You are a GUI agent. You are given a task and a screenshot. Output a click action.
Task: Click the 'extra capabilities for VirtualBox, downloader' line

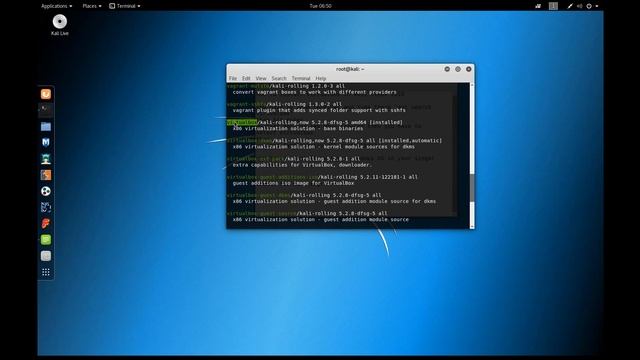302,165
